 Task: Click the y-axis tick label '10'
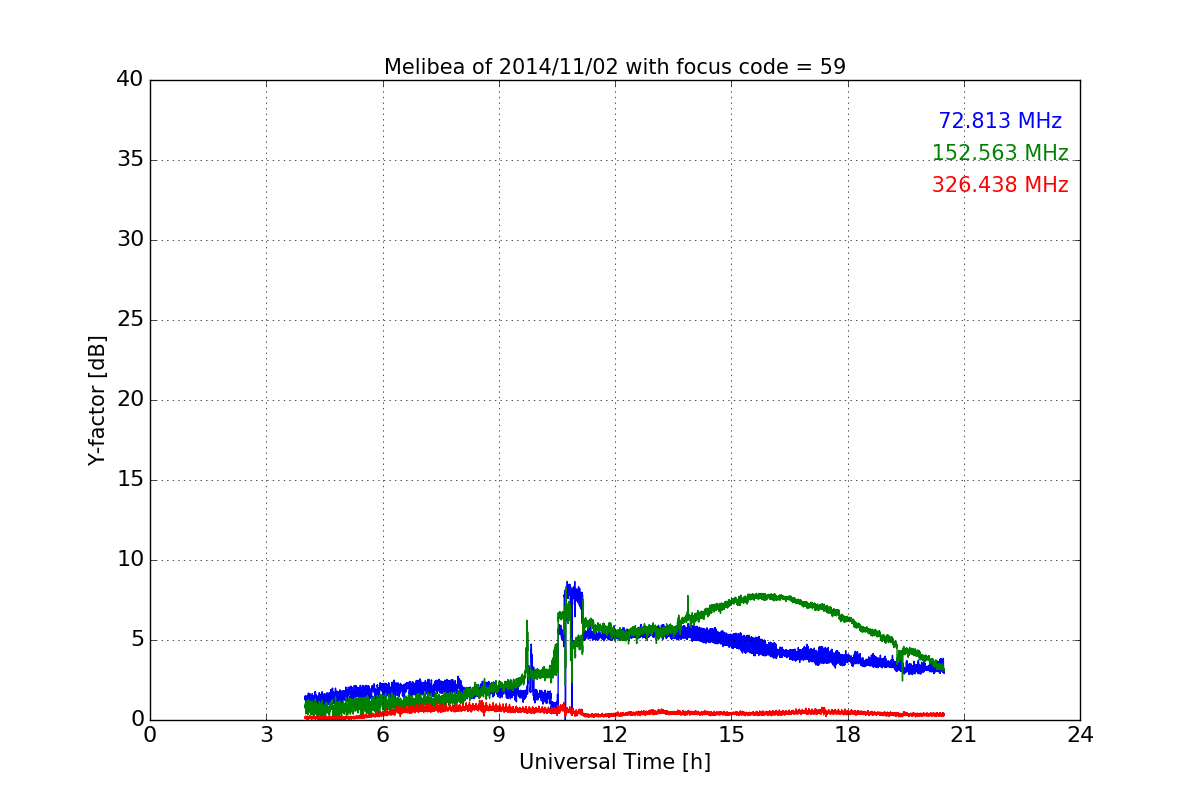point(130,560)
